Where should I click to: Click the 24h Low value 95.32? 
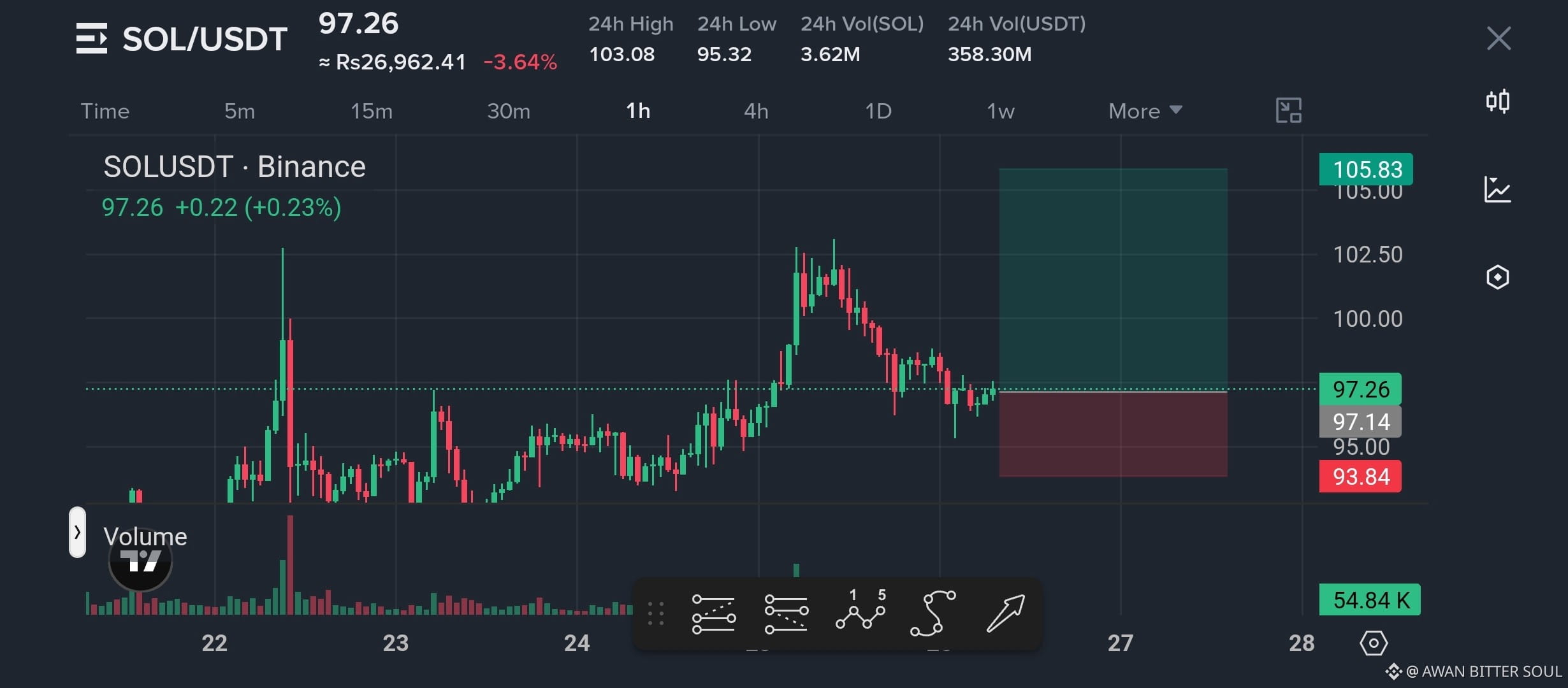tap(724, 54)
